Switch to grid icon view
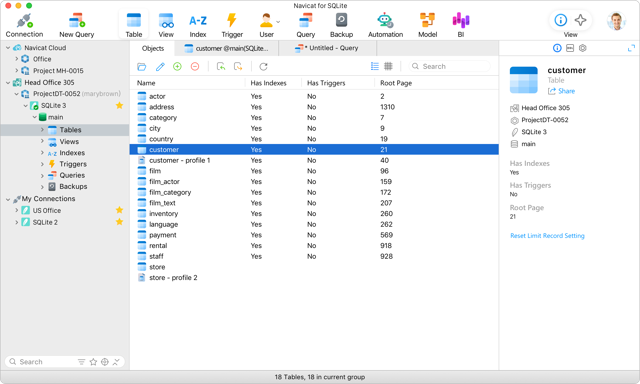640x384 pixels. [388, 66]
